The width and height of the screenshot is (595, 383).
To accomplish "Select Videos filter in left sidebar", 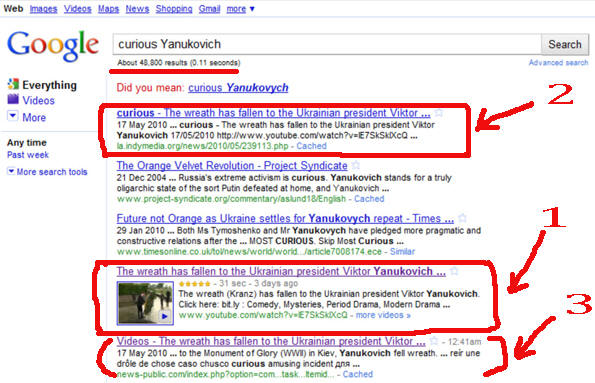I will [x=38, y=100].
